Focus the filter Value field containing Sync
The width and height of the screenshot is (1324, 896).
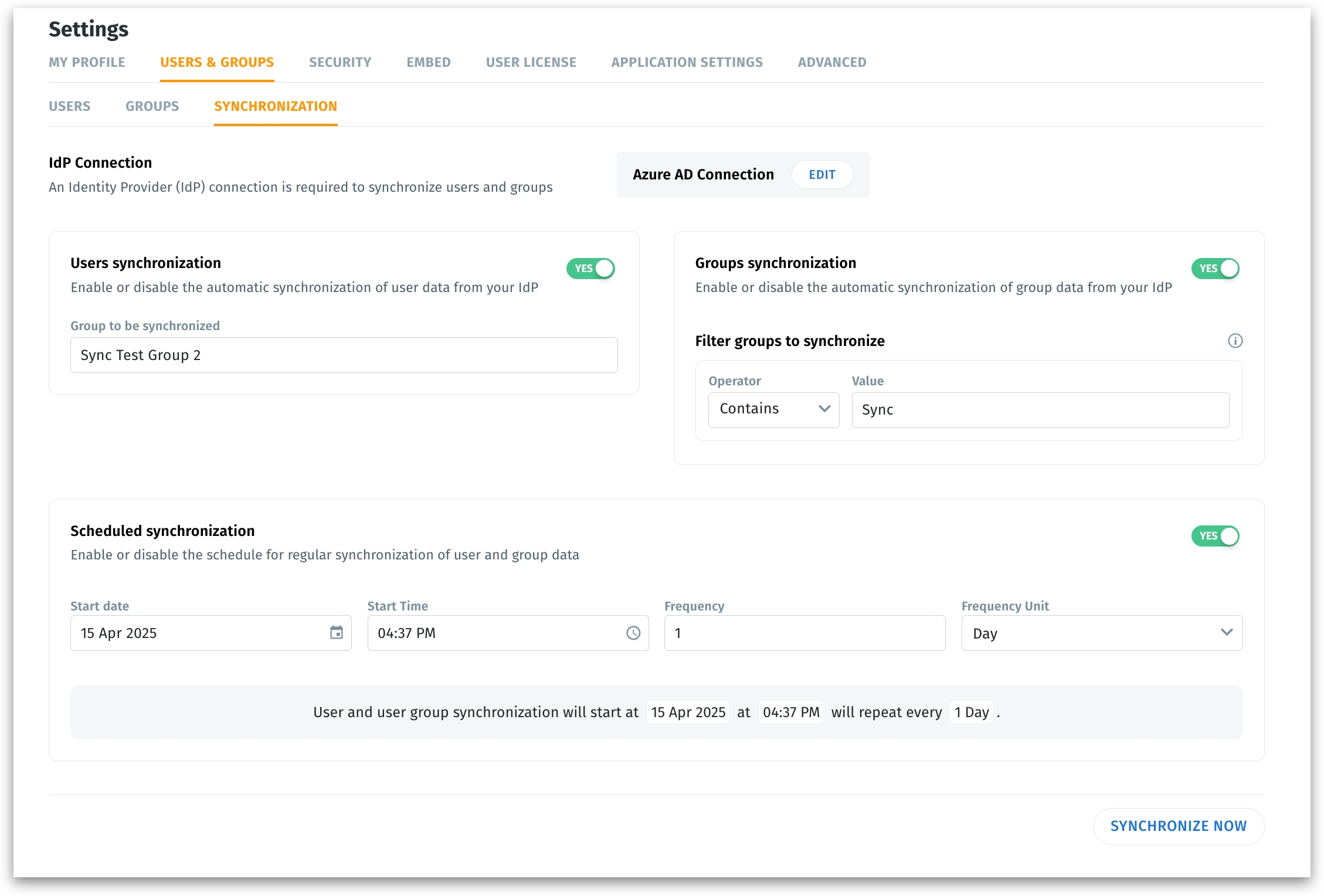(1040, 410)
